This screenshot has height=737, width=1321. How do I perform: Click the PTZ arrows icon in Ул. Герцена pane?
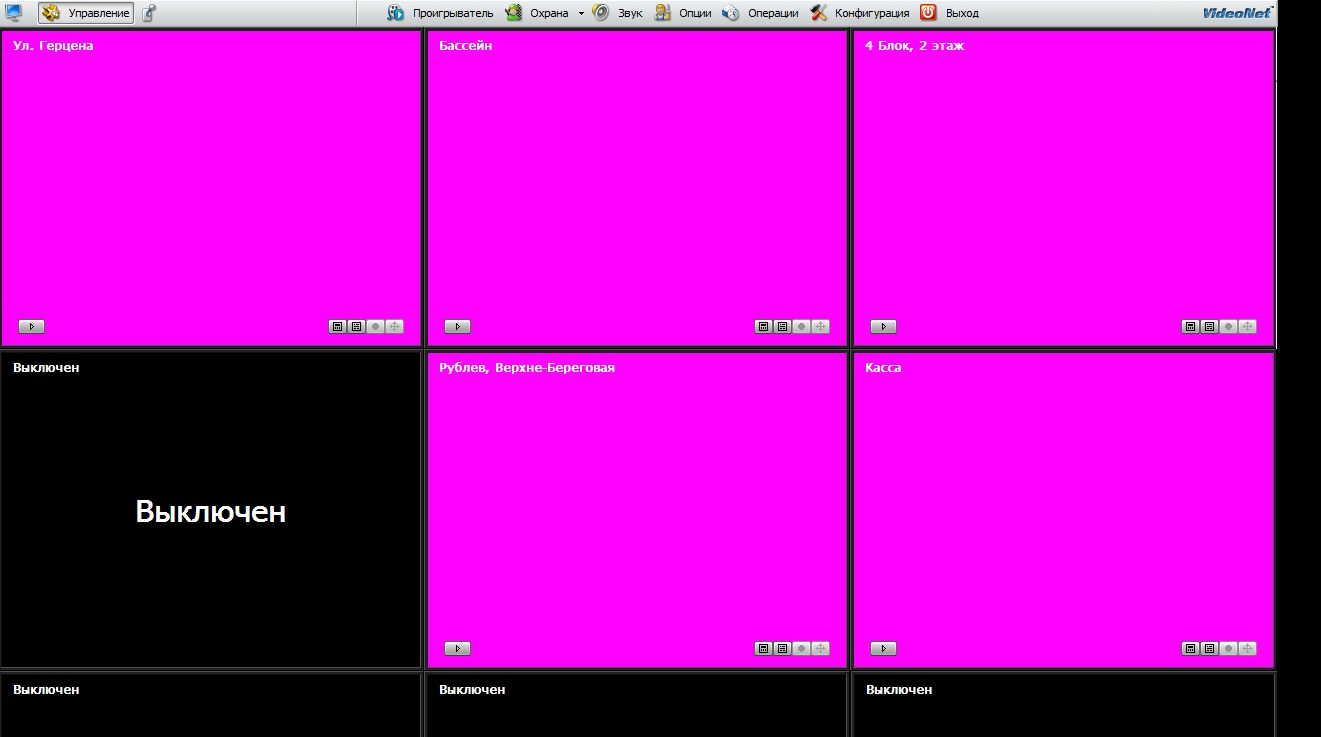[x=395, y=326]
